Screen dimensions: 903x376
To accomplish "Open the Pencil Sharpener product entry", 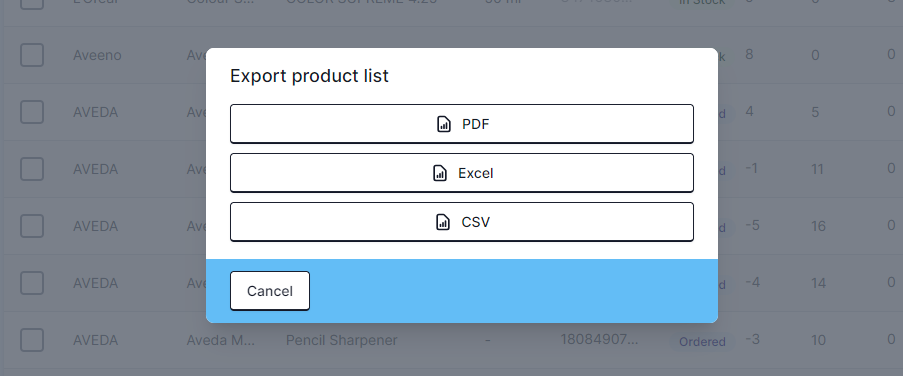I will [342, 340].
